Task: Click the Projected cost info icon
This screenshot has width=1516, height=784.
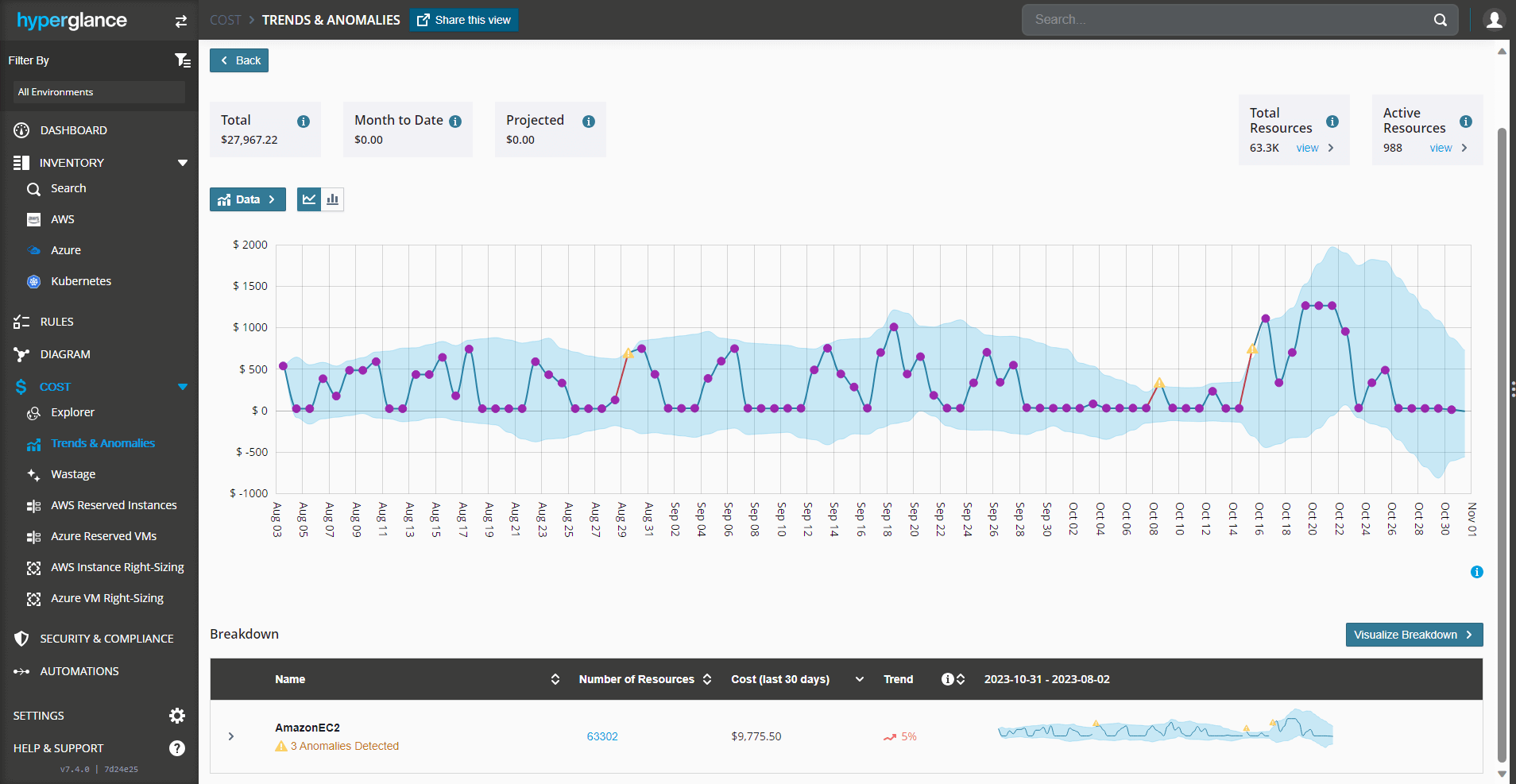Action: [x=589, y=122]
